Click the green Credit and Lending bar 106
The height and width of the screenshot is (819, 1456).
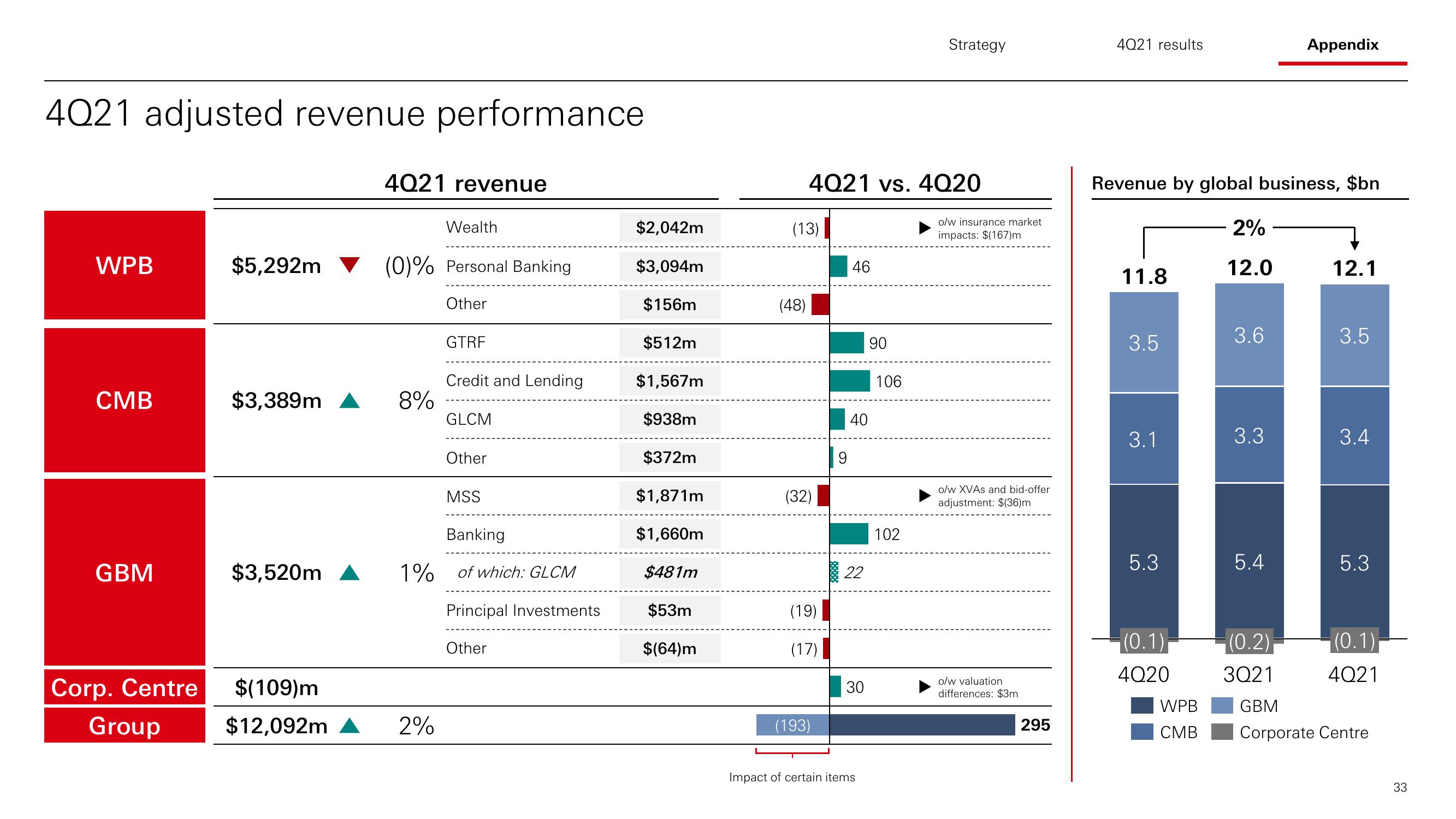click(850, 381)
